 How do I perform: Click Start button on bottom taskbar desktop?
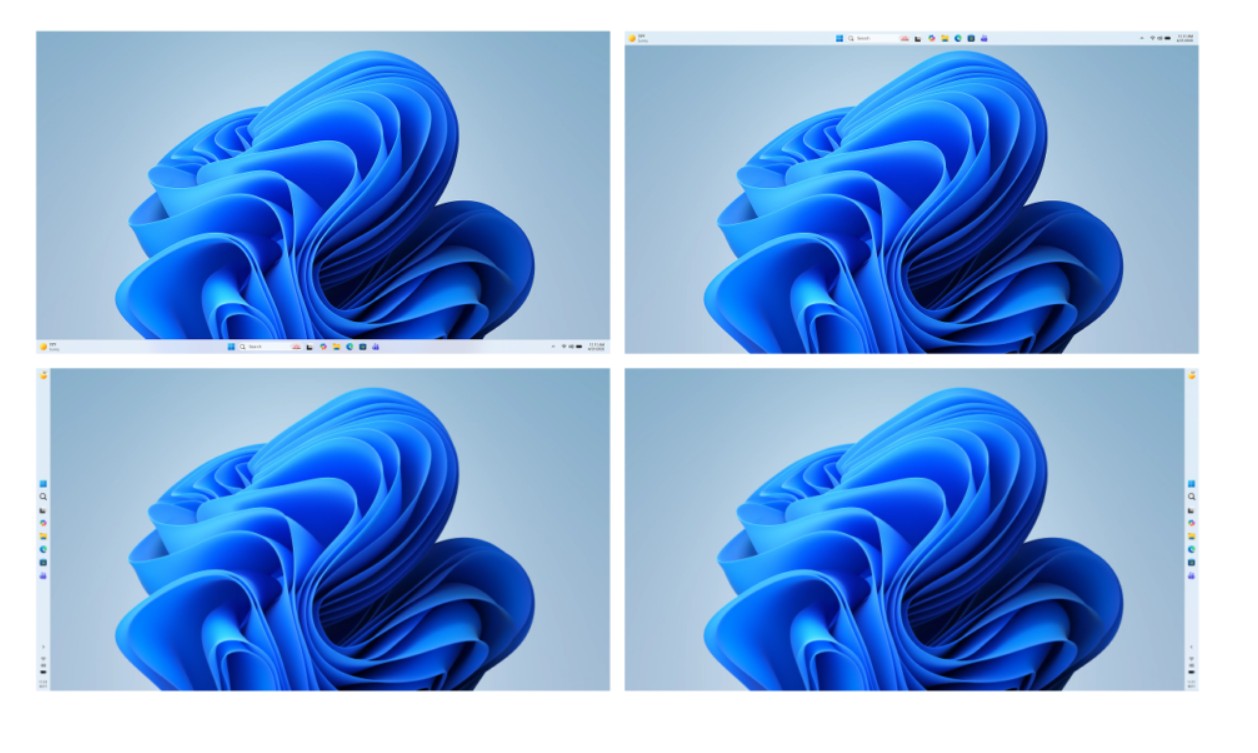click(232, 346)
